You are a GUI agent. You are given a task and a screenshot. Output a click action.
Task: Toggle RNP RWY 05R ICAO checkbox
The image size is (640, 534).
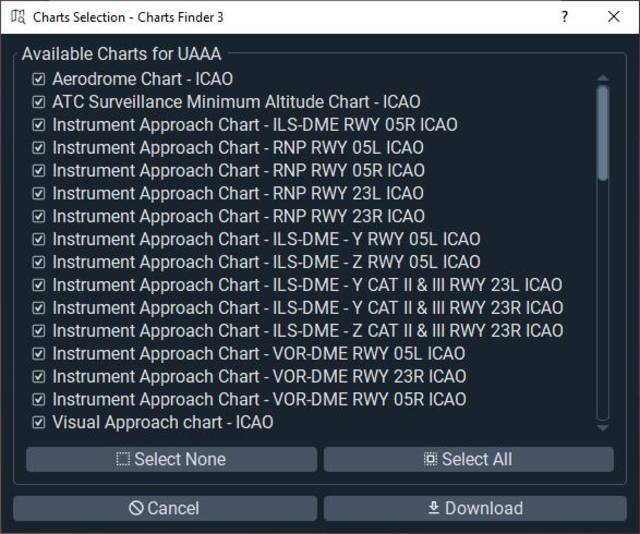click(39, 170)
